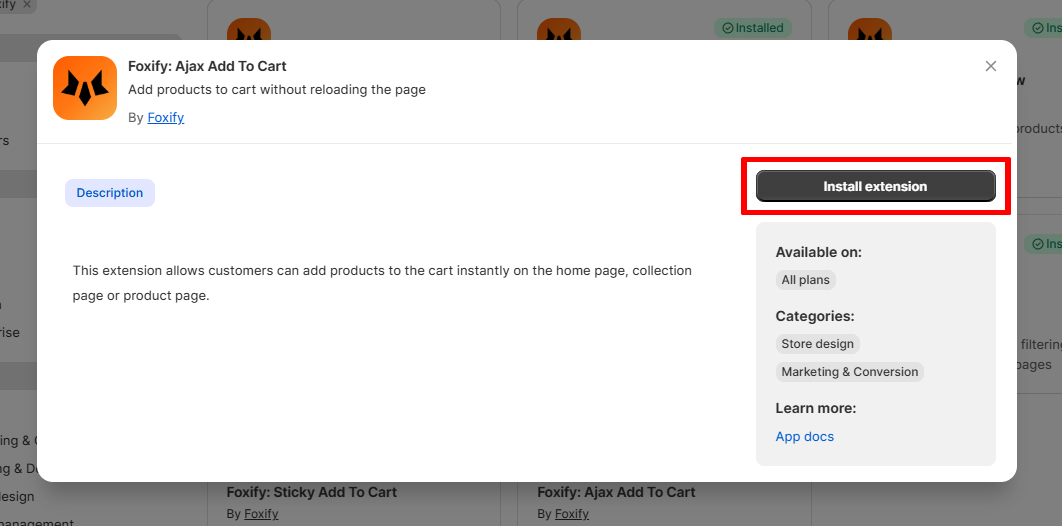Open the App docs link
1062x526 pixels.
click(805, 437)
